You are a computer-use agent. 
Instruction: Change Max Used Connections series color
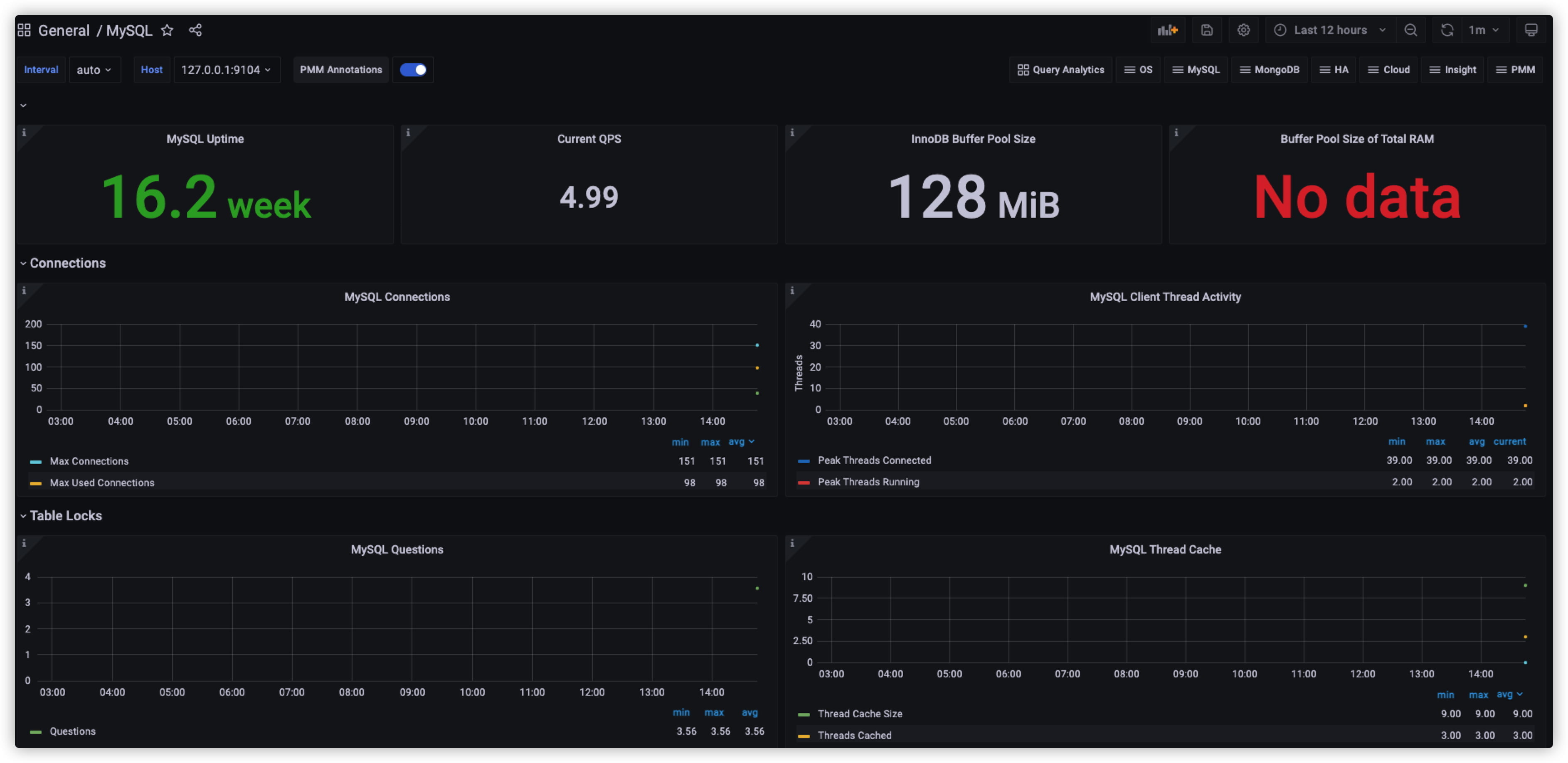point(35,483)
